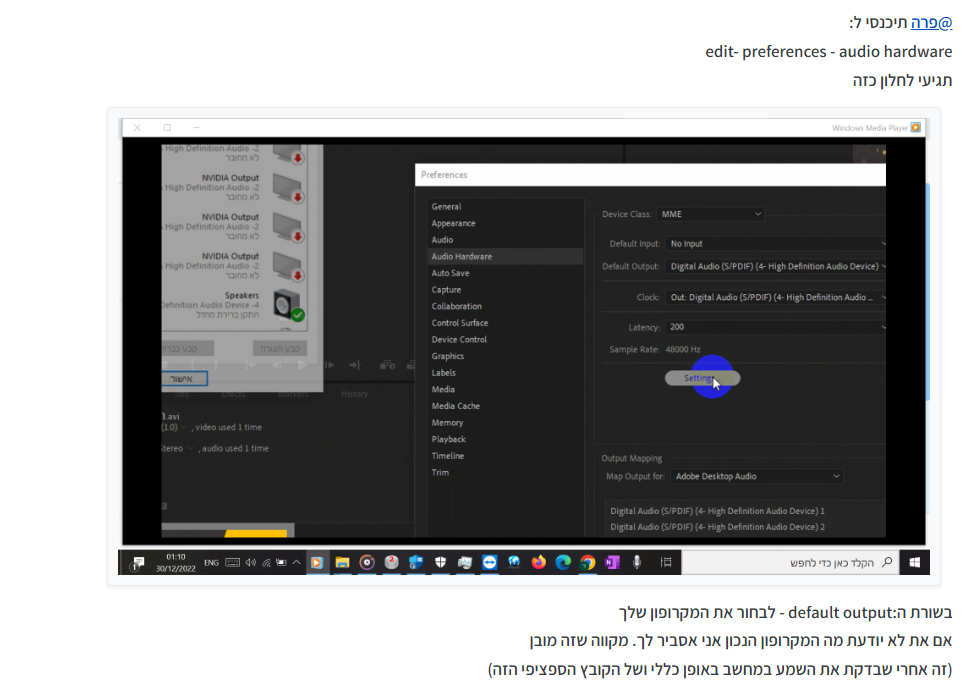
Task: Open Windows Start menu
Action: coord(914,563)
